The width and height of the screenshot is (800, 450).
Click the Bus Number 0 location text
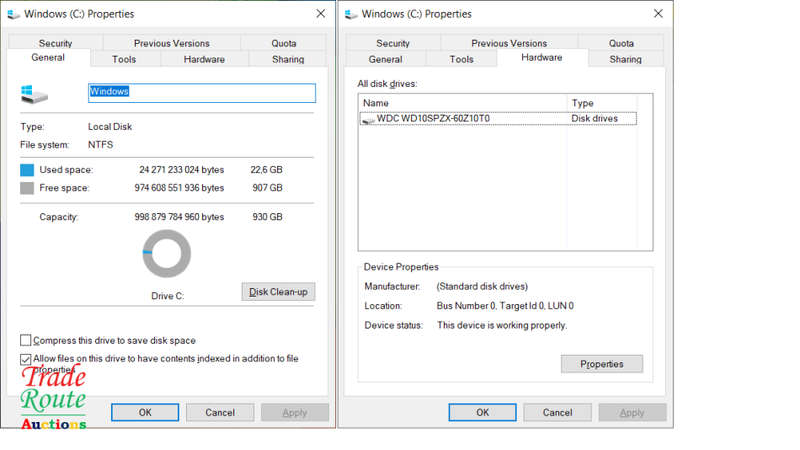tap(505, 306)
